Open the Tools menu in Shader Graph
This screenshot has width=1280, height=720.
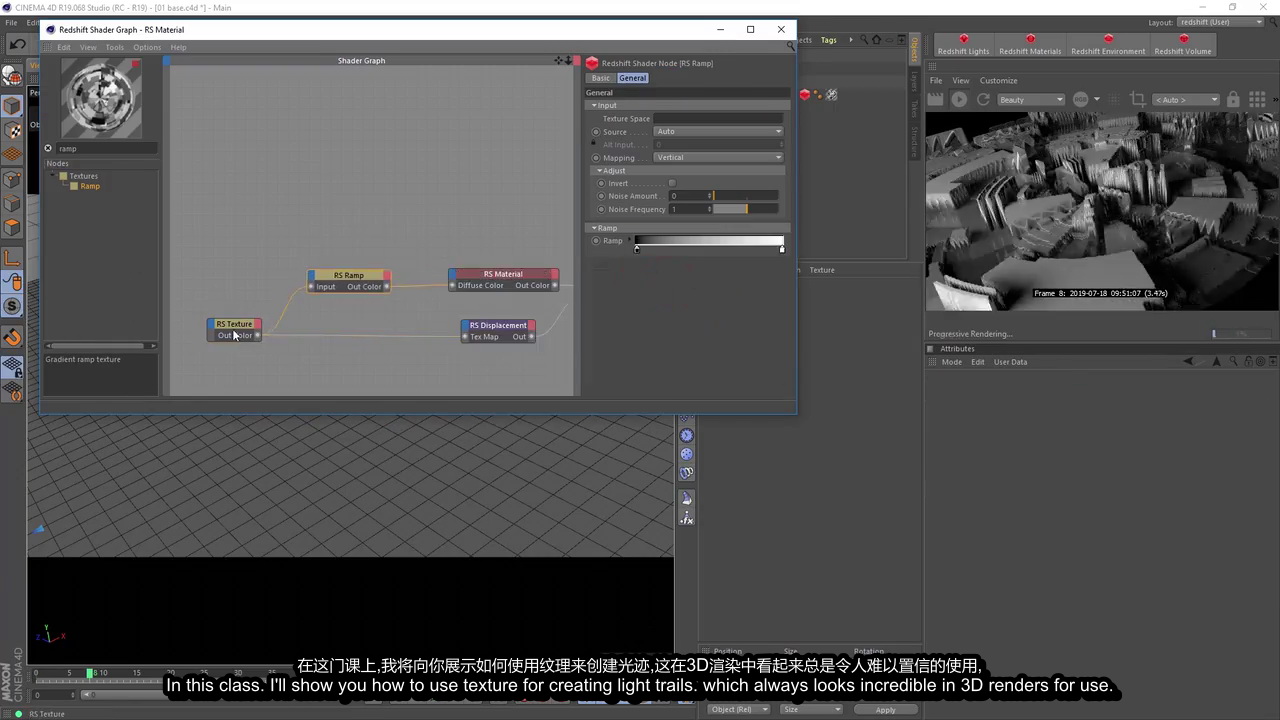pos(115,47)
